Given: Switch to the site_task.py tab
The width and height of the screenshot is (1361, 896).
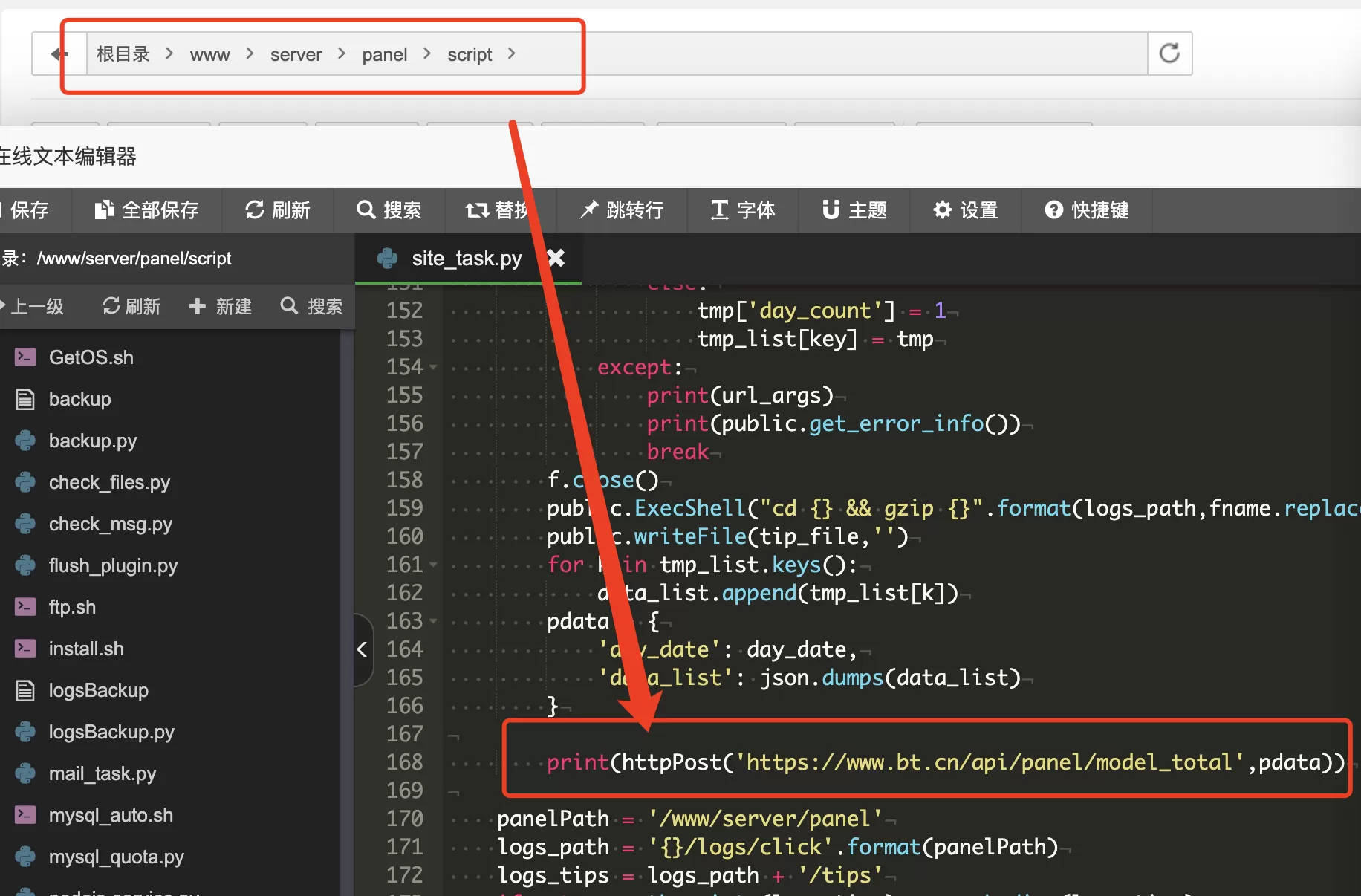Looking at the screenshot, I should [467, 258].
